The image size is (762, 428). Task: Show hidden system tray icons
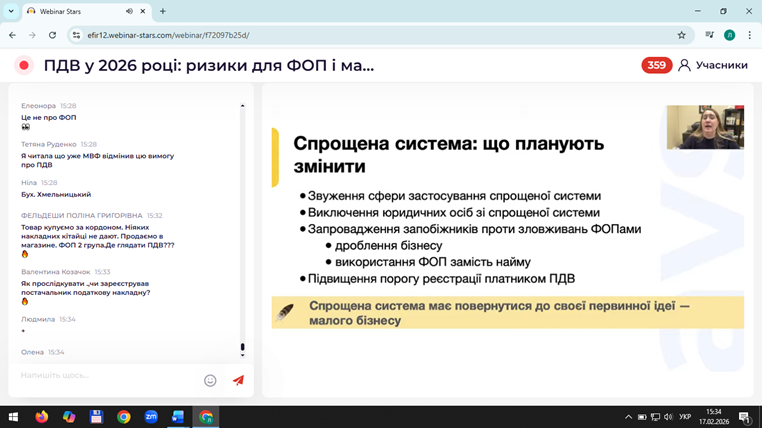point(628,417)
